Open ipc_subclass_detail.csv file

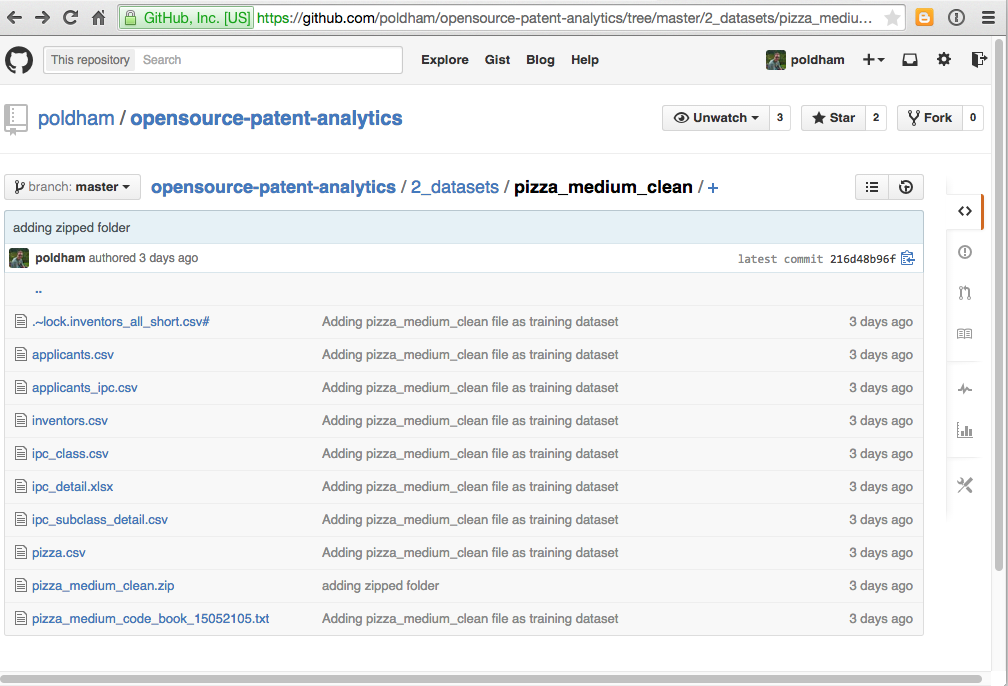click(x=100, y=519)
